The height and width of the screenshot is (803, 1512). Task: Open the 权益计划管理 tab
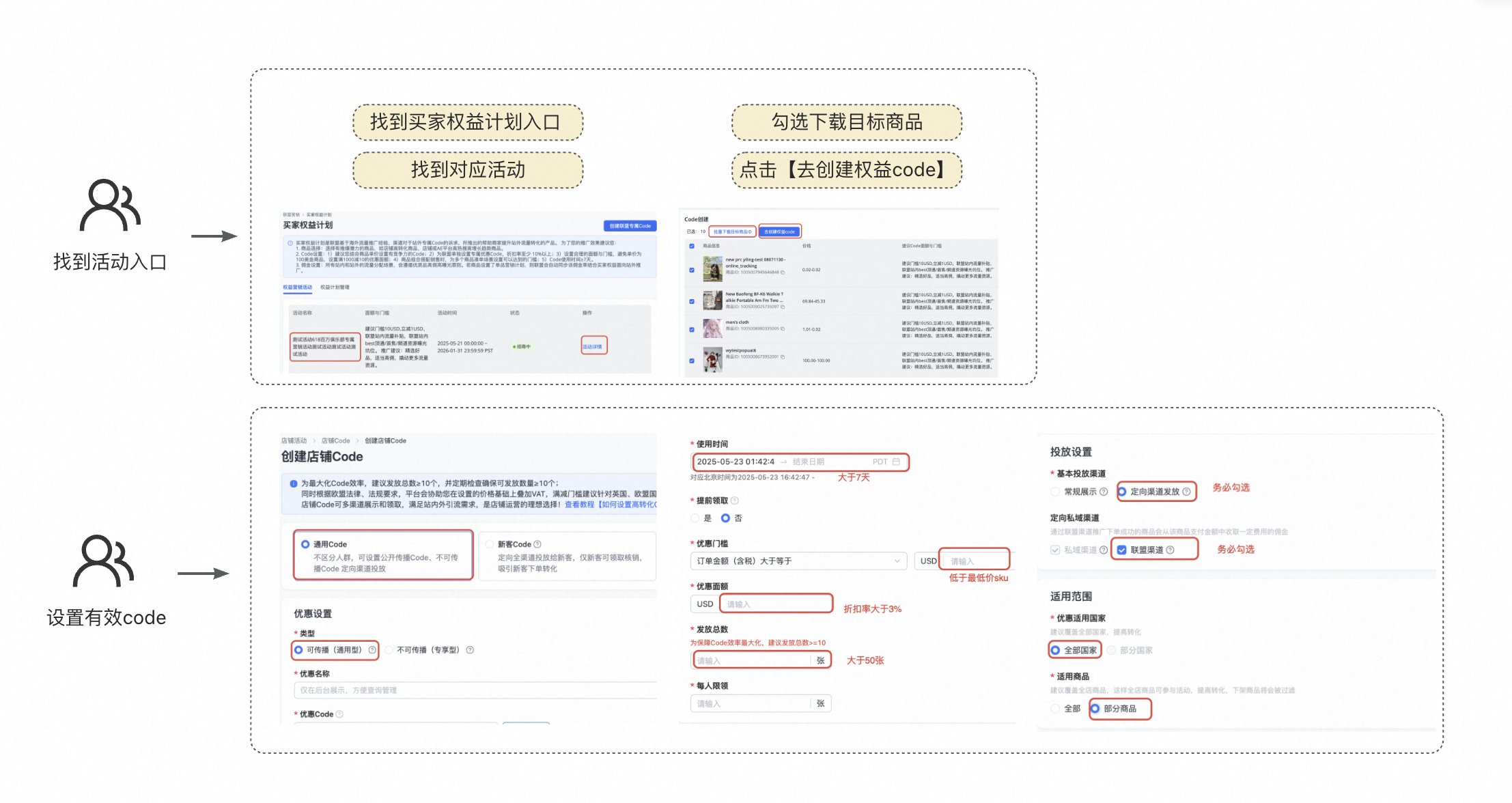335,287
